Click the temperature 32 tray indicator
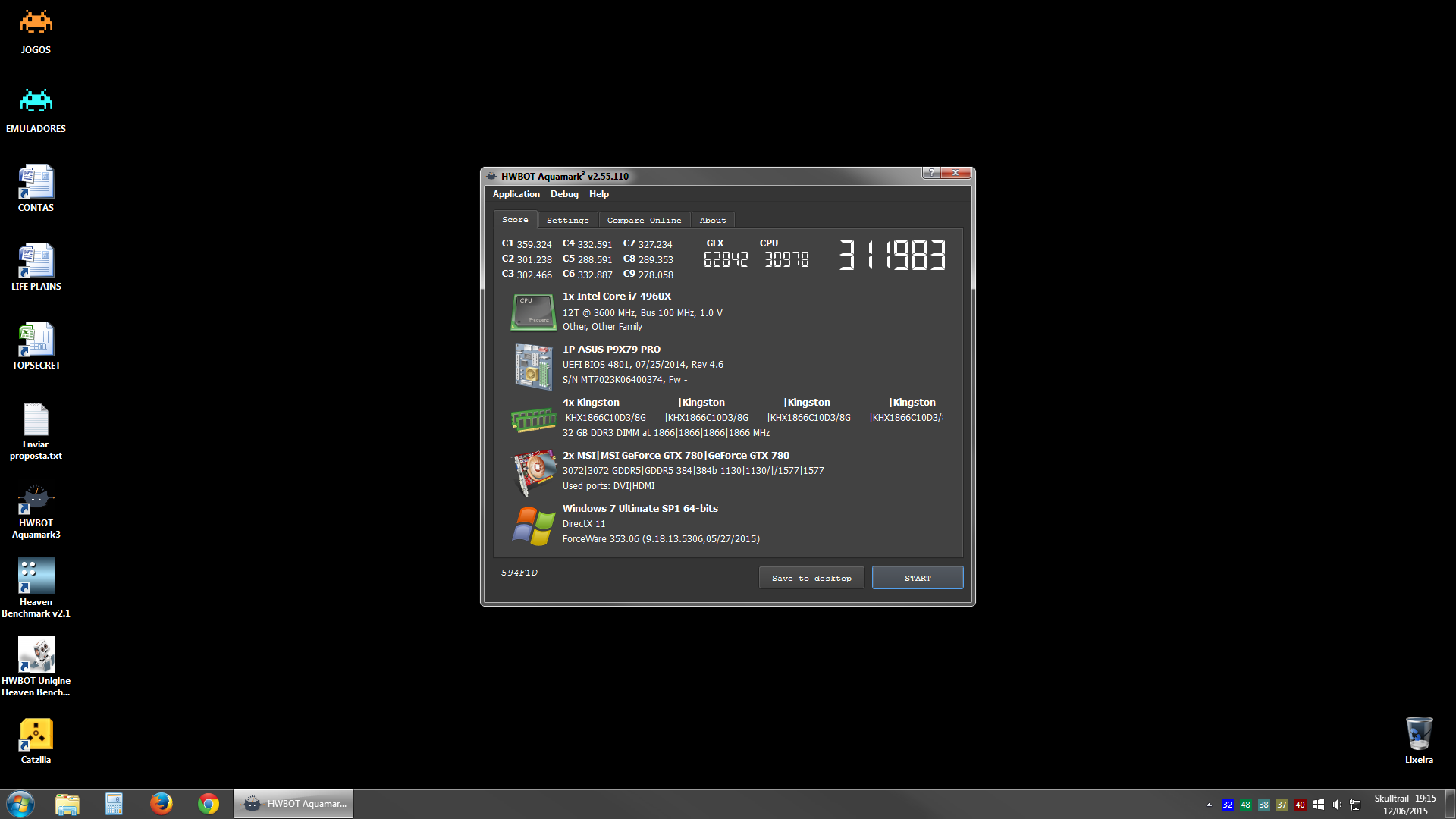This screenshot has width=1456, height=819. 1227,805
